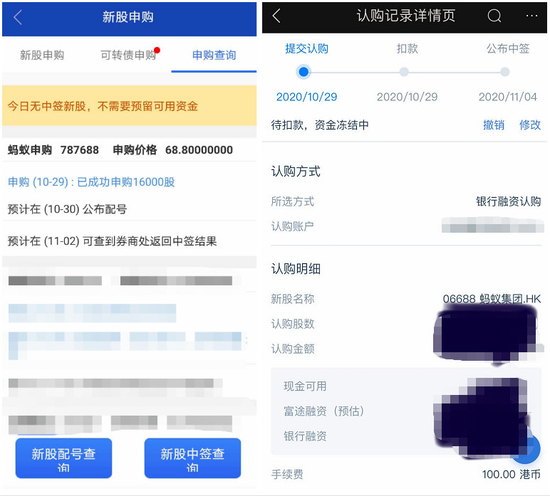This screenshot has height=496, width=550.
Task: Tap the 预计在 (10-30) 公布配号 line
Action: point(67,209)
